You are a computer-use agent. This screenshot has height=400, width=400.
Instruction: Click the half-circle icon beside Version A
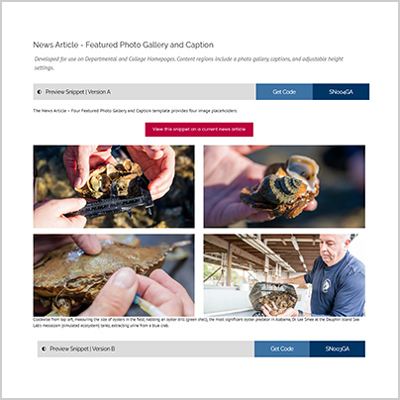click(x=39, y=92)
